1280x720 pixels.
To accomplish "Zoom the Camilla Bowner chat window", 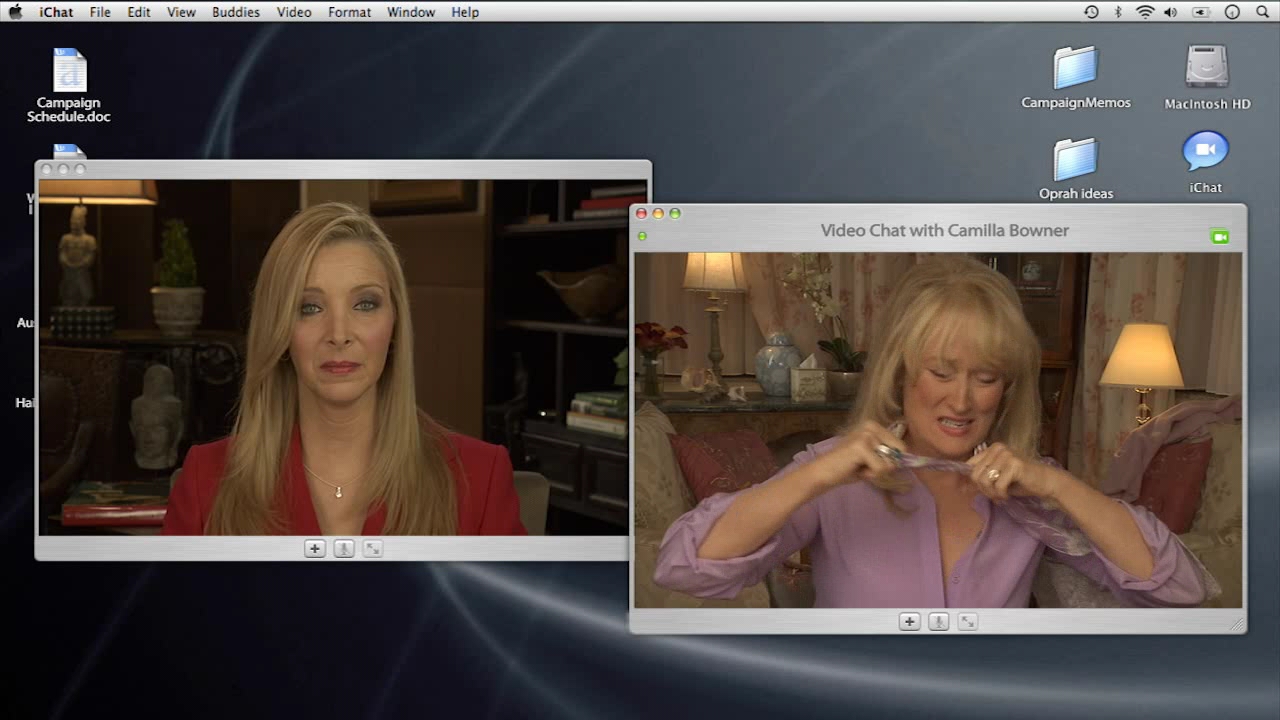I will 675,213.
